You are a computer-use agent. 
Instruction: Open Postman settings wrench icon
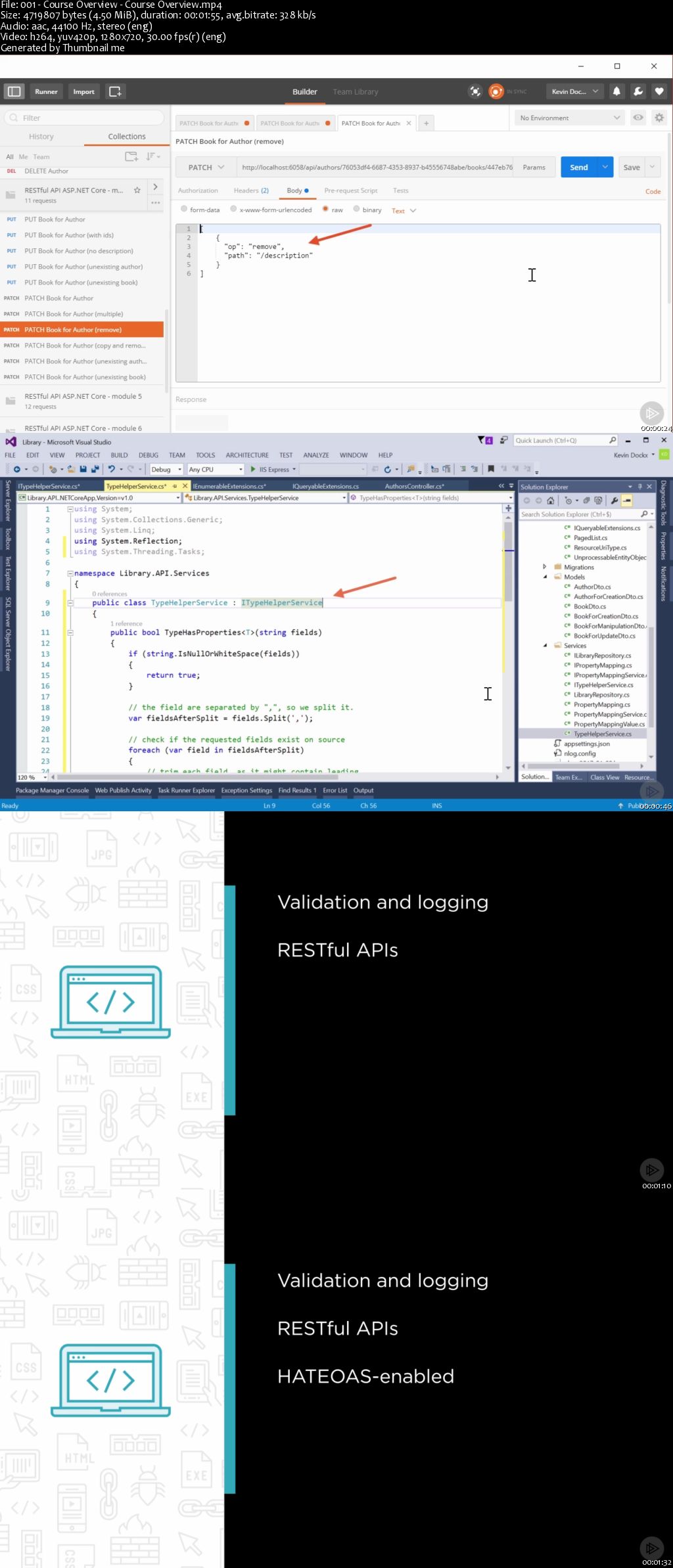638,91
